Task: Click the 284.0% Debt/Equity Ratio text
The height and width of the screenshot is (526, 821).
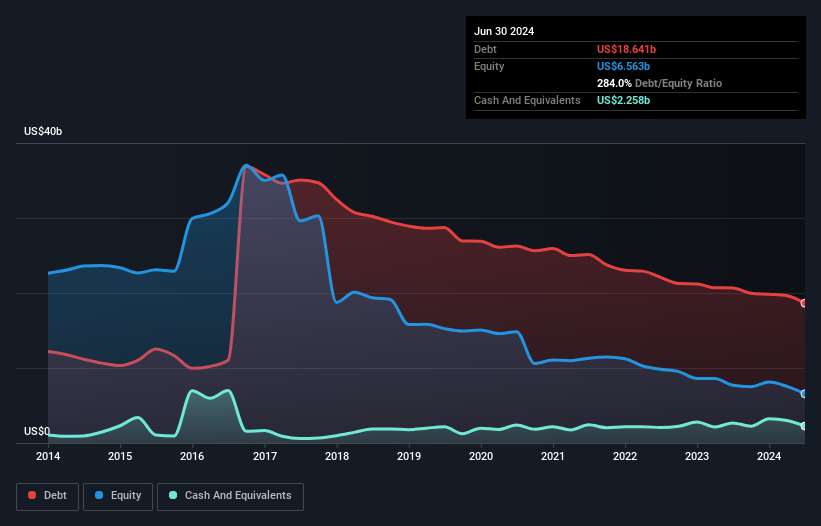Action: click(x=659, y=83)
